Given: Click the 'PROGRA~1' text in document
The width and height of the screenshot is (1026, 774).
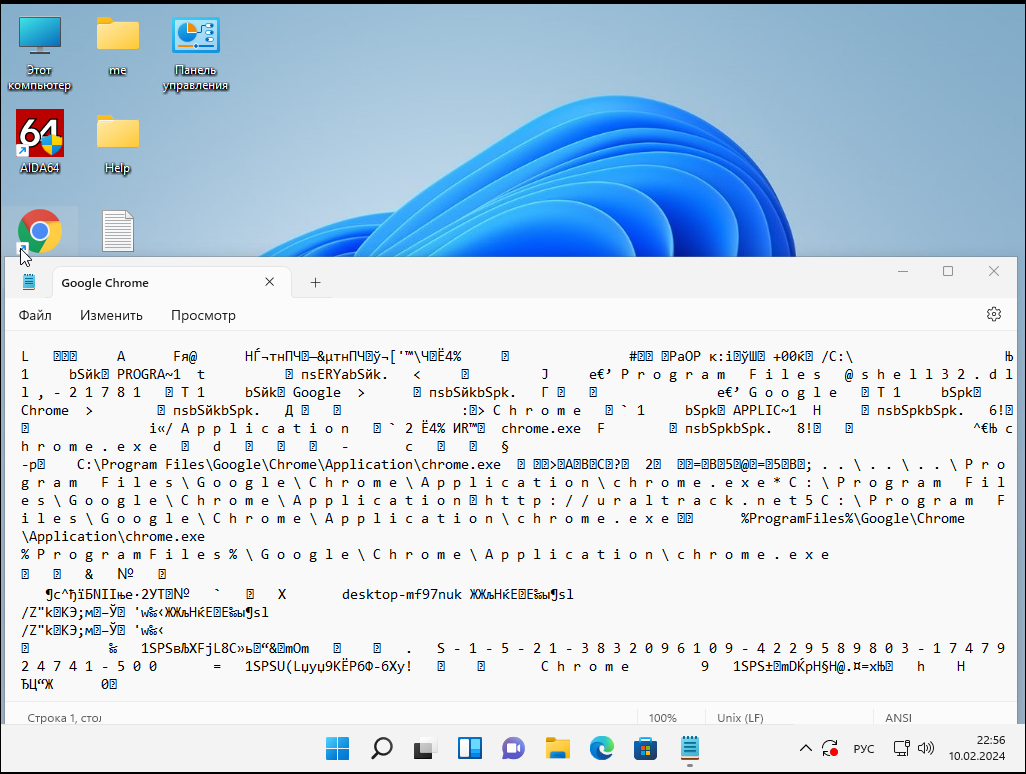Looking at the screenshot, I should (x=149, y=374).
